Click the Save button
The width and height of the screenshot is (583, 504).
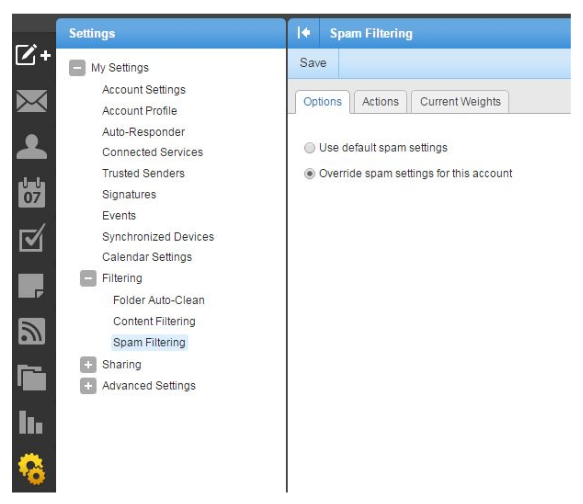coord(313,63)
